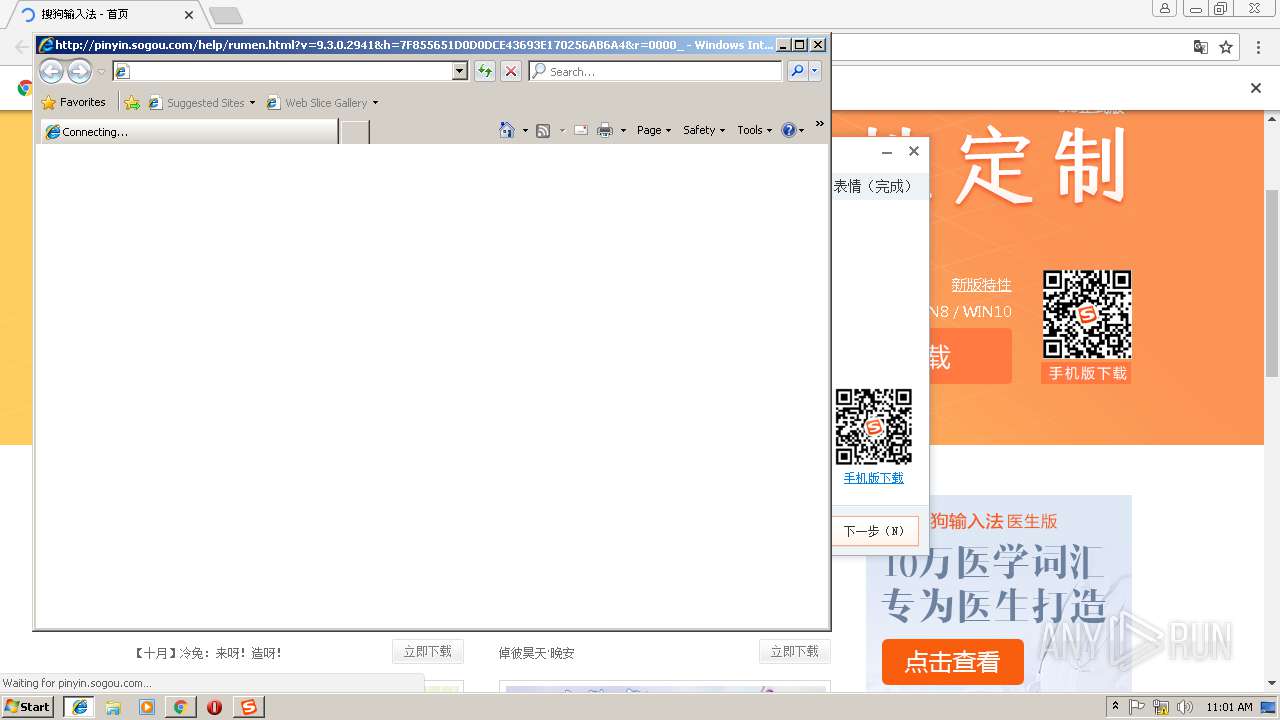Open the Chrome translate page icon

(1201, 47)
